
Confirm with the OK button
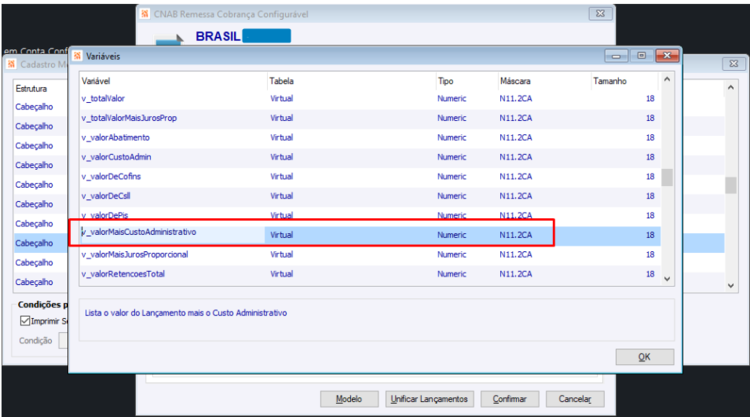pyautogui.click(x=644, y=357)
